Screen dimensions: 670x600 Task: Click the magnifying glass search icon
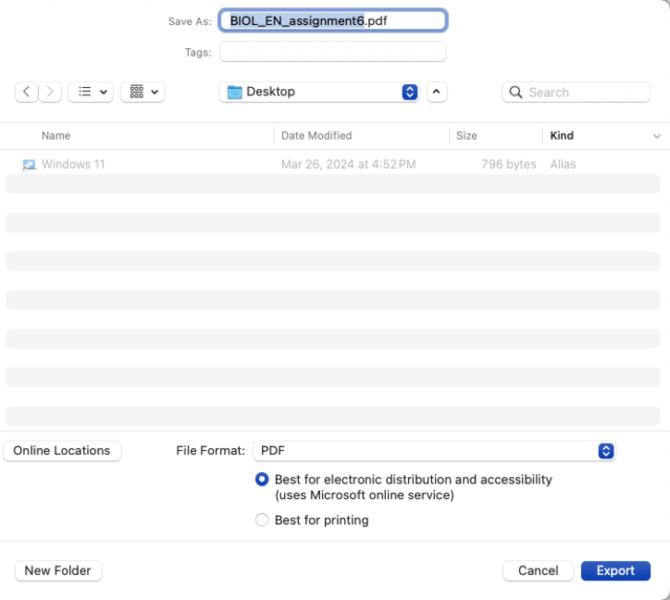(x=516, y=92)
